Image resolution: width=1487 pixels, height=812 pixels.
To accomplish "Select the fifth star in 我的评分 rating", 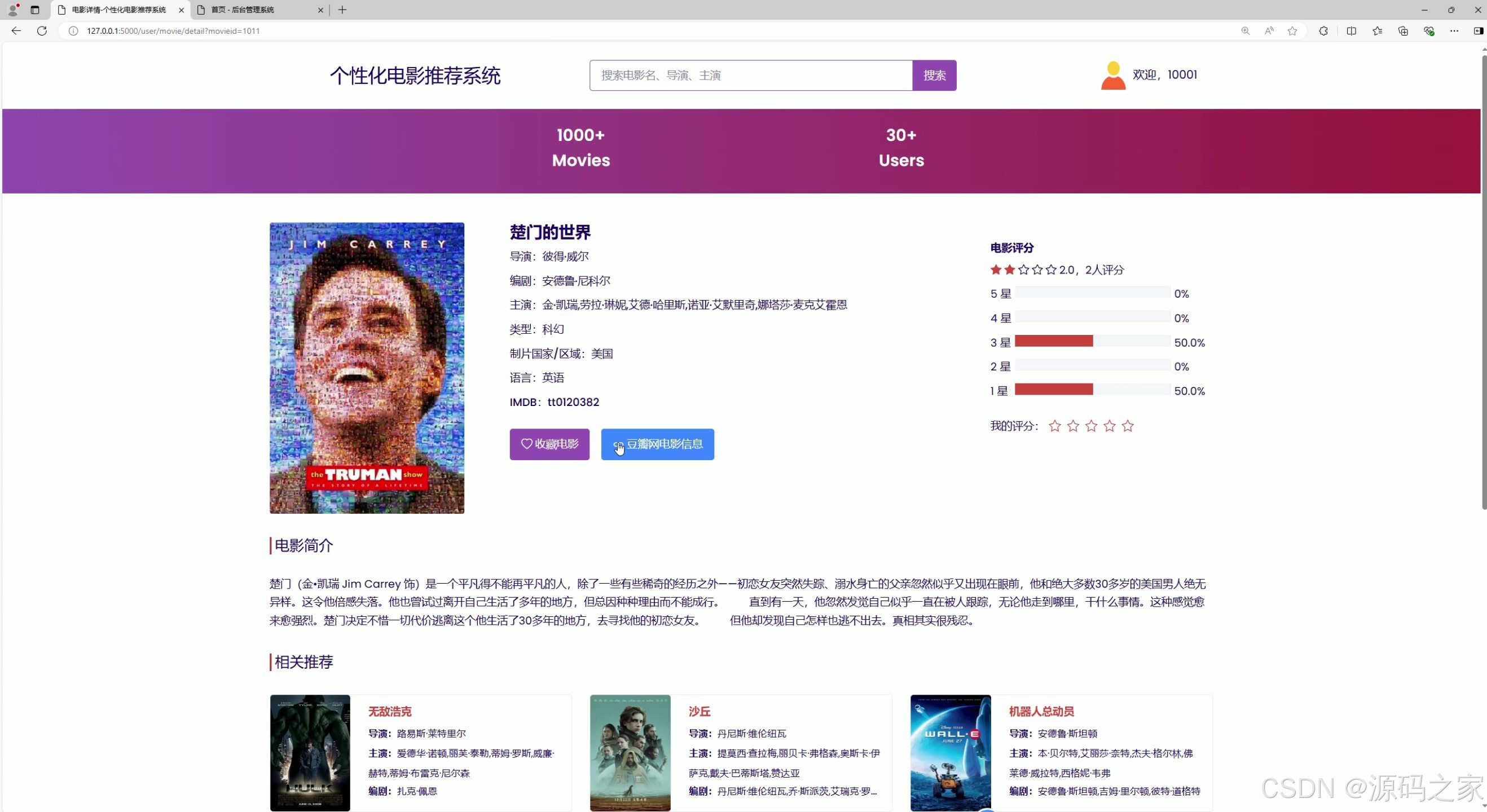I will coord(1127,426).
